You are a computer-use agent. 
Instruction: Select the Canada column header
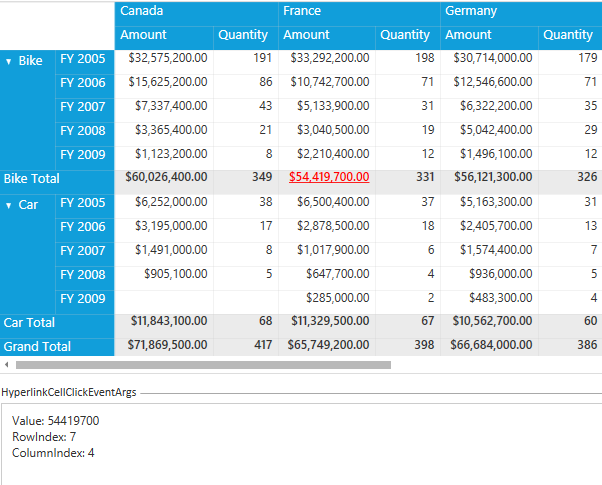point(142,11)
